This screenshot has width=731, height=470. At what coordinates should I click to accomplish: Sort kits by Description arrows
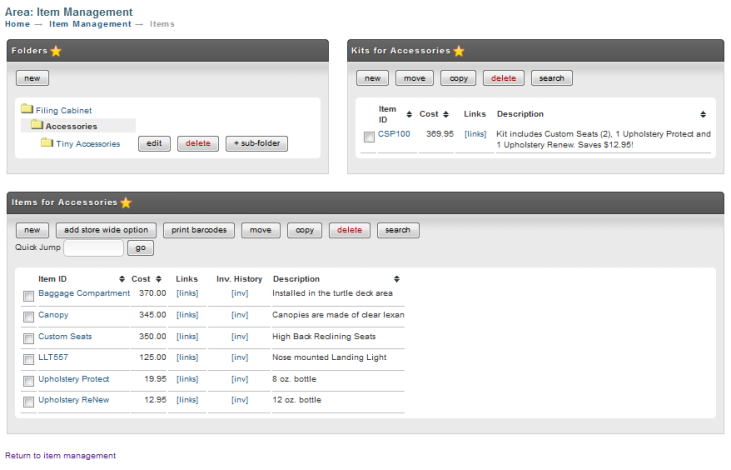[703, 114]
